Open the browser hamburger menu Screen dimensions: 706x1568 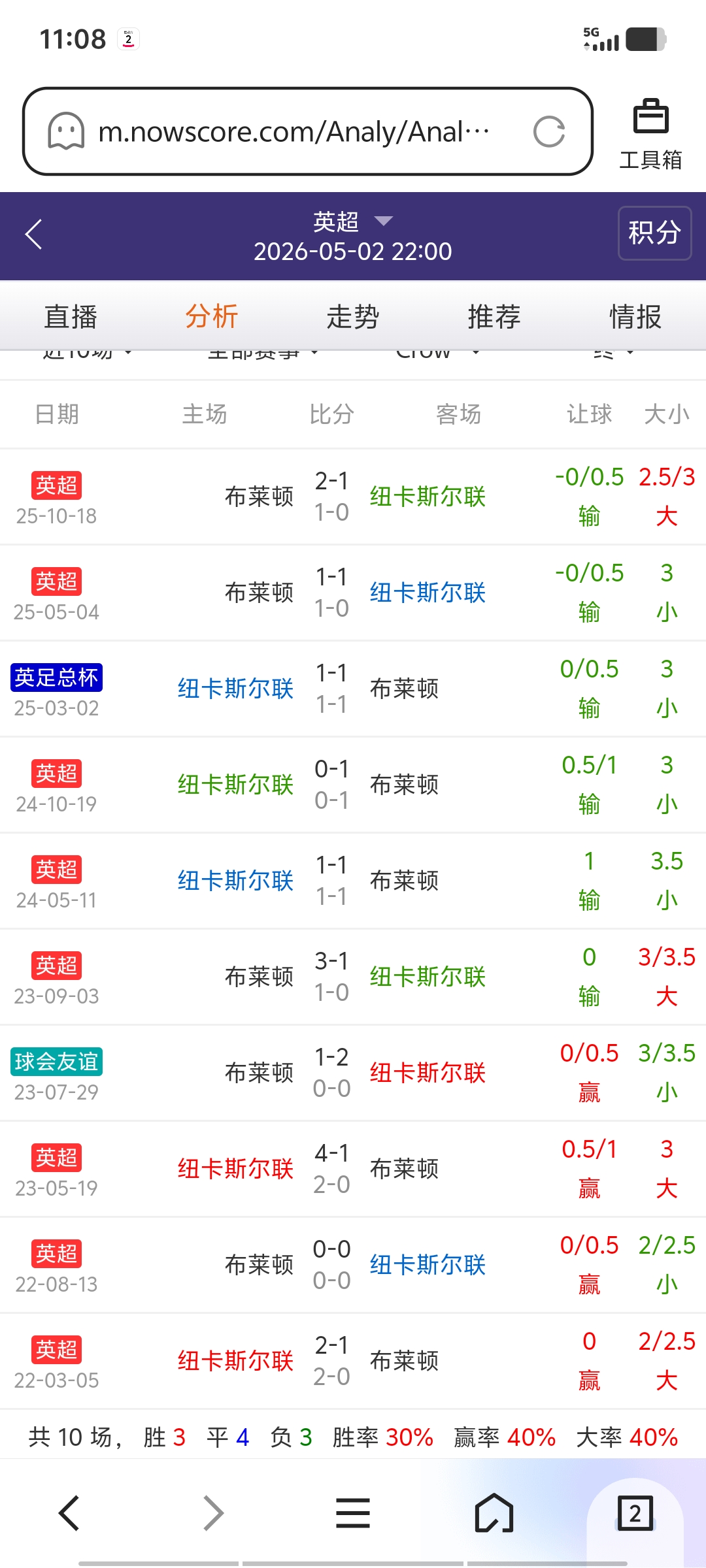353,1513
